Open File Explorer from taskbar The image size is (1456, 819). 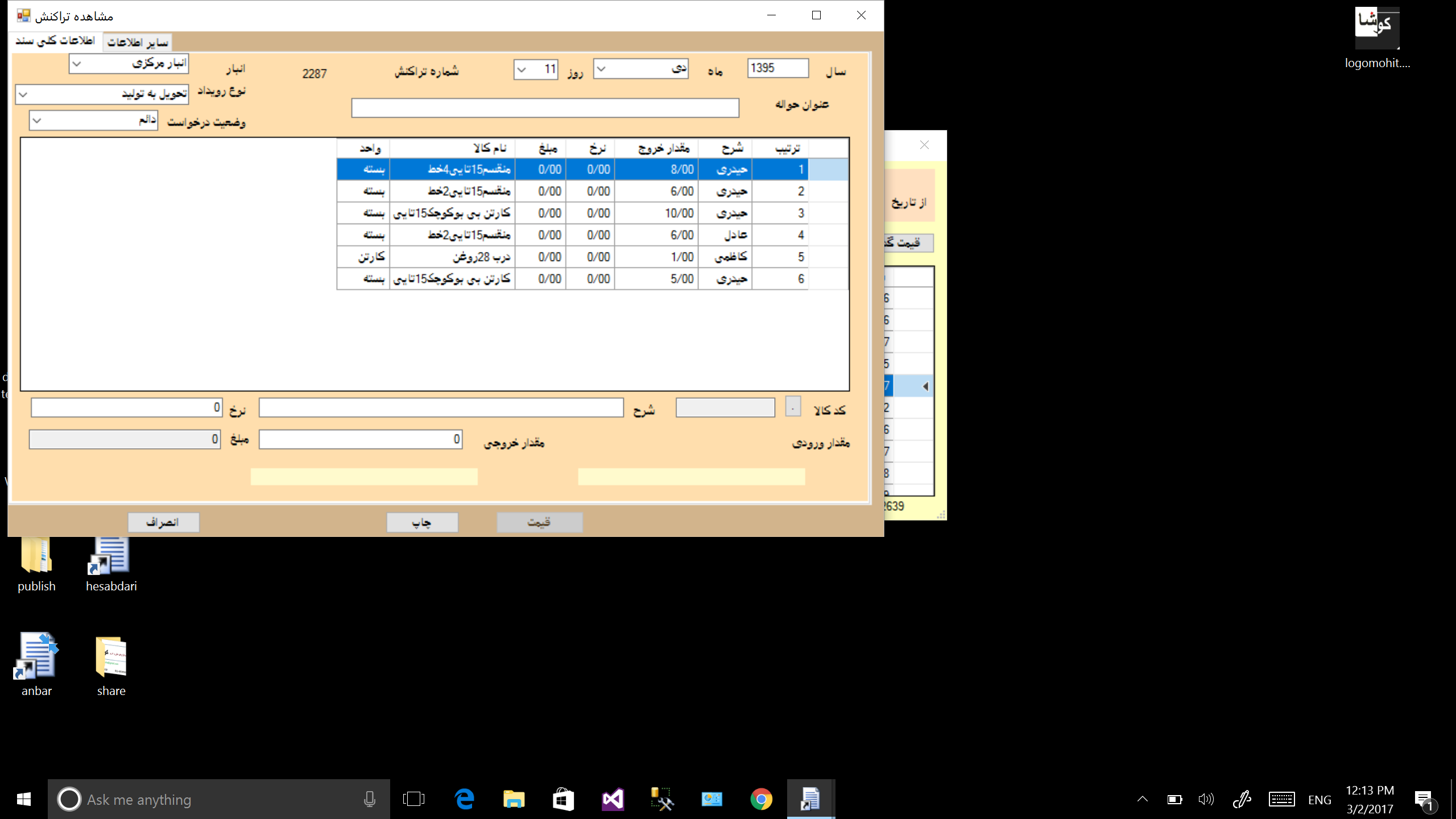(514, 799)
